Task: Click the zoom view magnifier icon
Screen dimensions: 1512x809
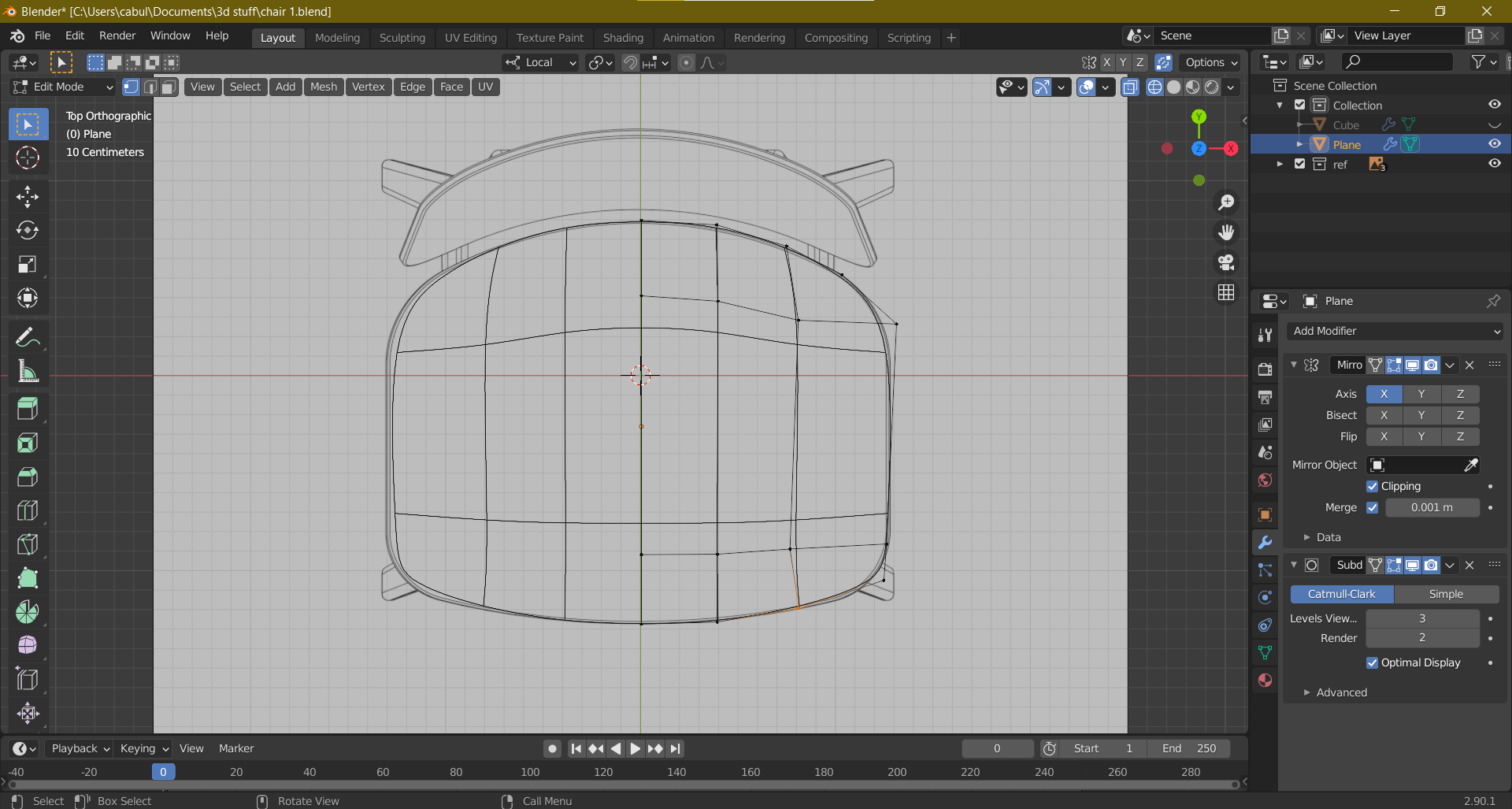Action: click(x=1226, y=202)
